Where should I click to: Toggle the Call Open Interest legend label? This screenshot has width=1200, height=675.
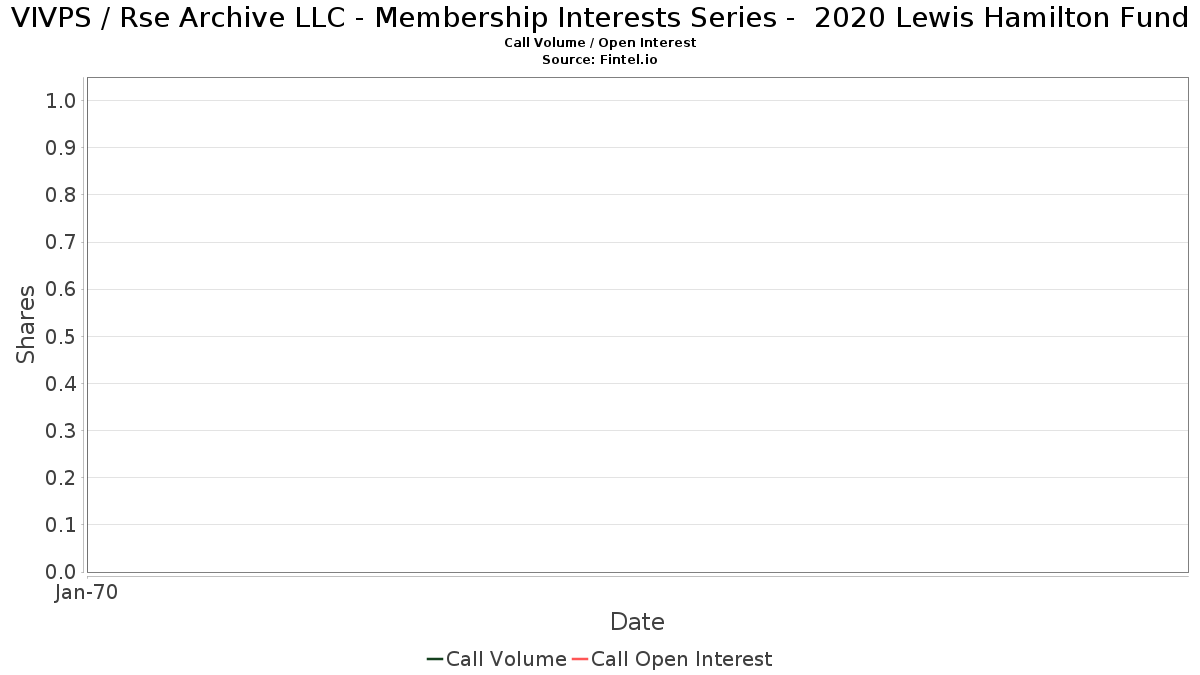pyautogui.click(x=681, y=659)
